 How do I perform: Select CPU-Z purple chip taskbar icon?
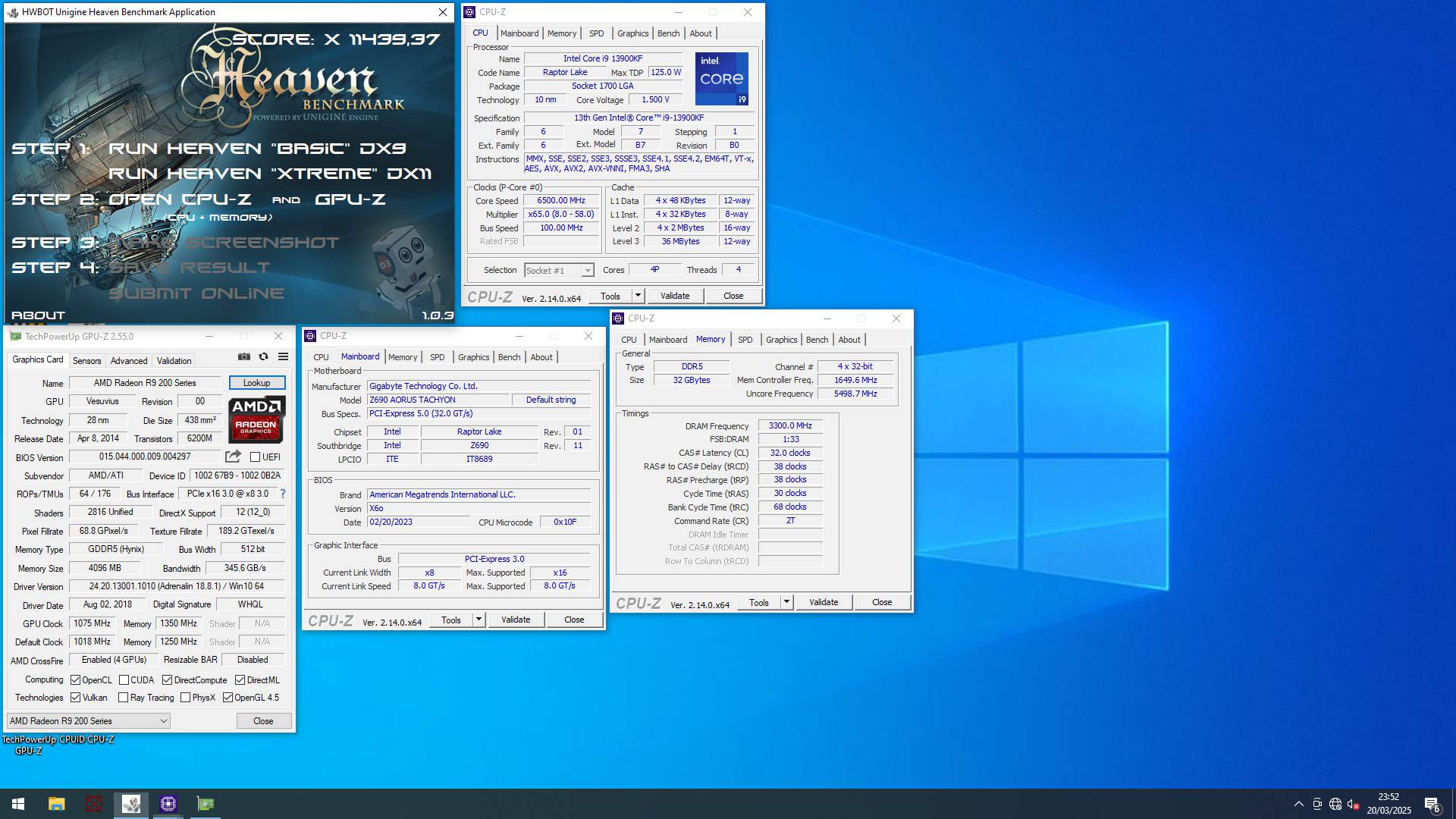[168, 804]
